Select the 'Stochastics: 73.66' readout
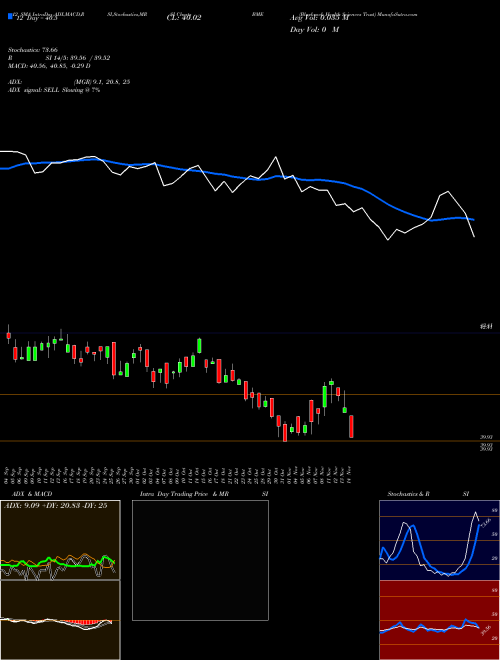500x660 pixels. [x=32, y=50]
